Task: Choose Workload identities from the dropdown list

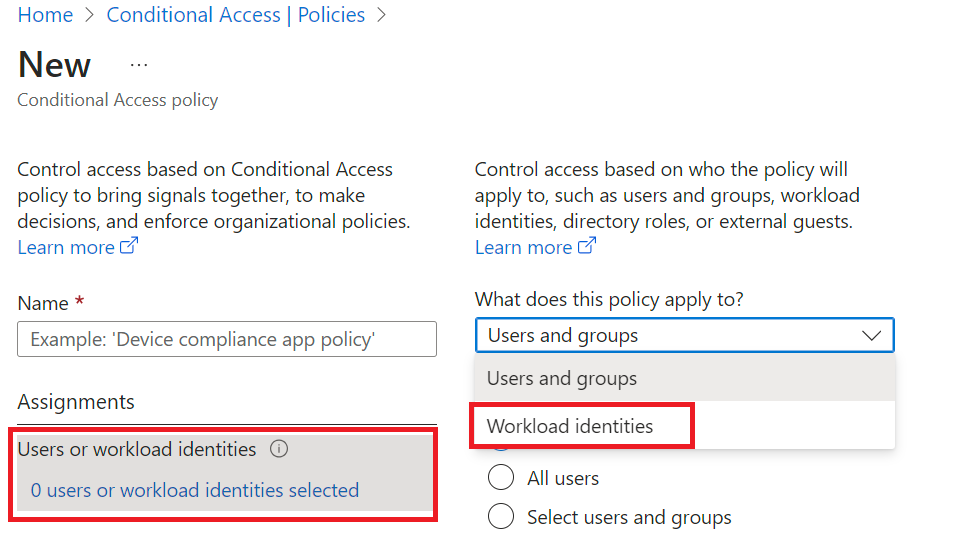Action: pyautogui.click(x=570, y=426)
